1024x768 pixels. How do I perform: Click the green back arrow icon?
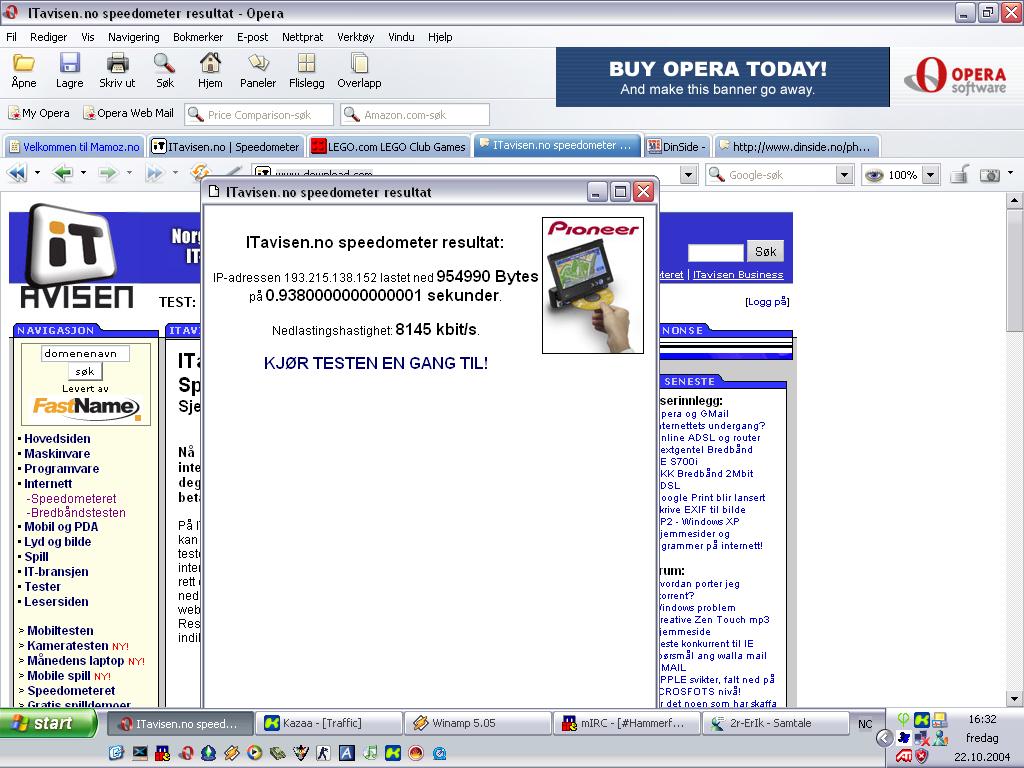(63, 174)
